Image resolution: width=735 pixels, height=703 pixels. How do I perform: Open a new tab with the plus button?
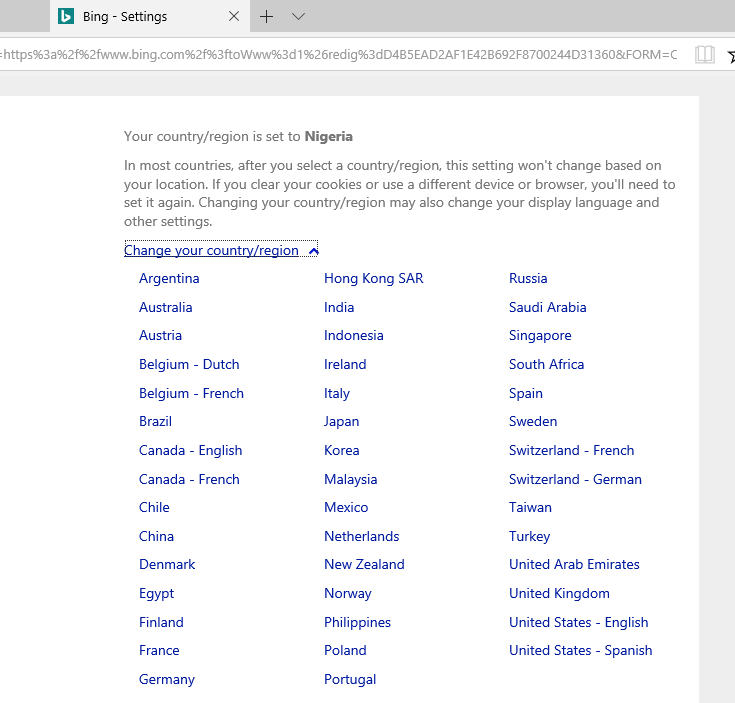click(x=266, y=17)
